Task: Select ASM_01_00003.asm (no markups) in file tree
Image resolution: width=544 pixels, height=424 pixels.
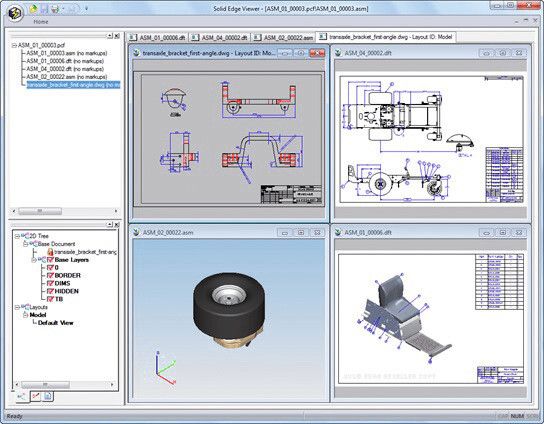Action: click(67, 53)
